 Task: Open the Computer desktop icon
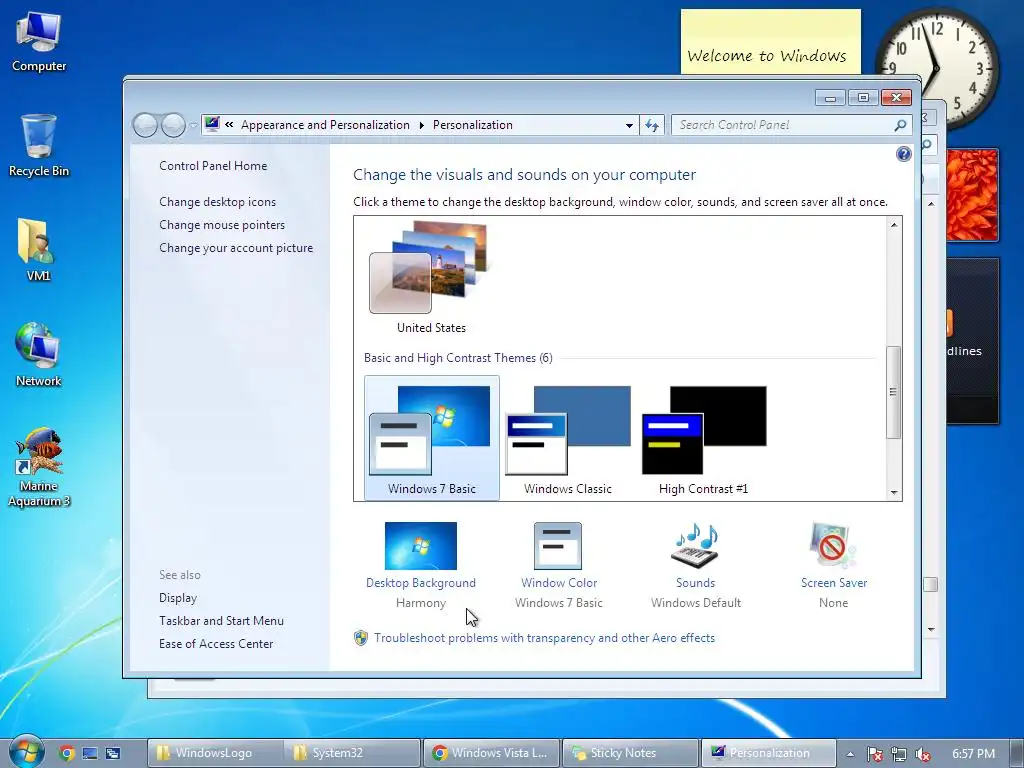pos(39,42)
